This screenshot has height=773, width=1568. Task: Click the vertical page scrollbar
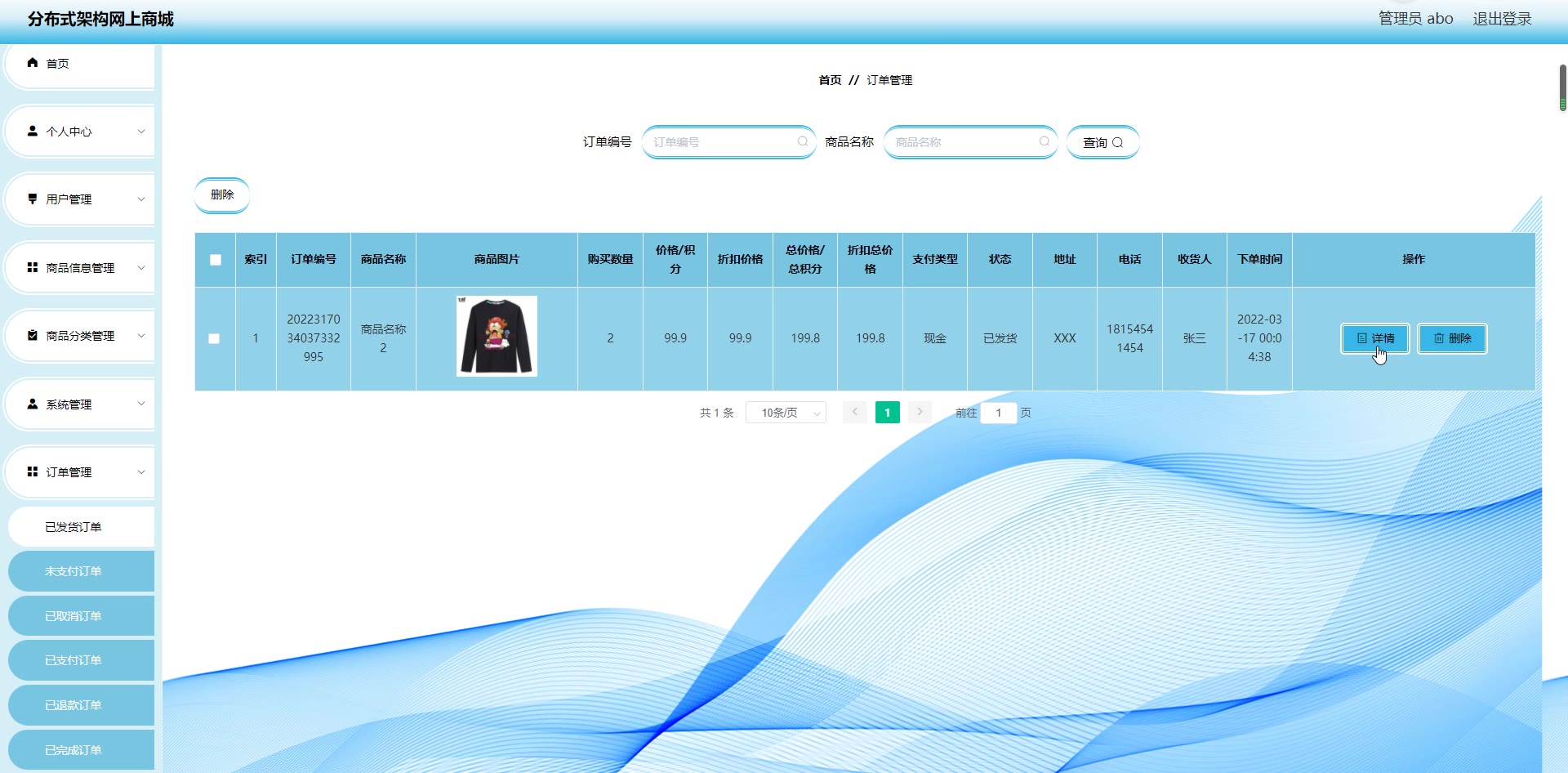pyautogui.click(x=1562, y=87)
